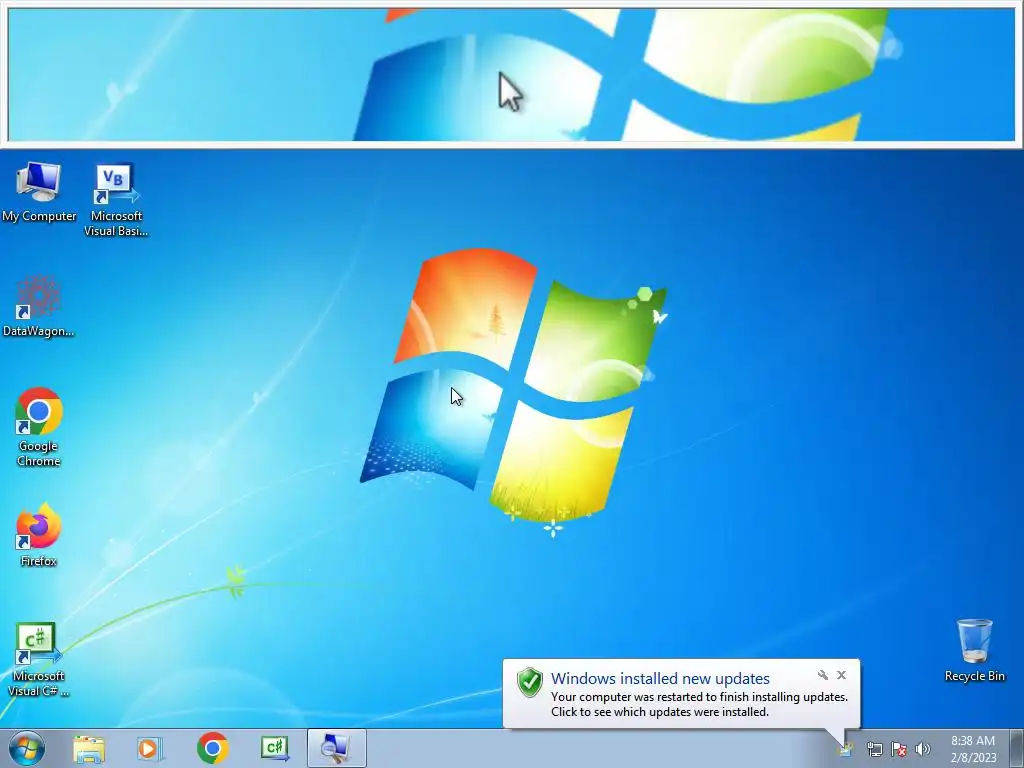Open the Windows Start menu orb
1024x768 pixels.
coord(27,748)
